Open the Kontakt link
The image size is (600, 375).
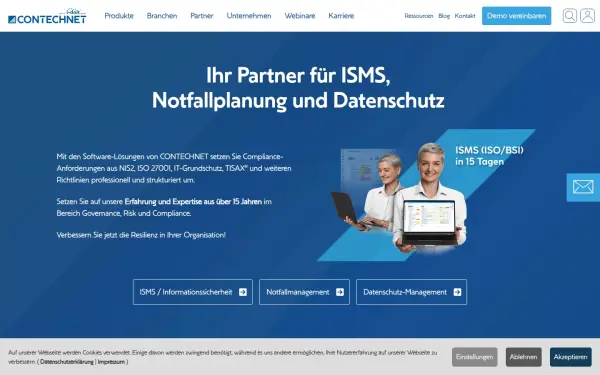[465, 16]
